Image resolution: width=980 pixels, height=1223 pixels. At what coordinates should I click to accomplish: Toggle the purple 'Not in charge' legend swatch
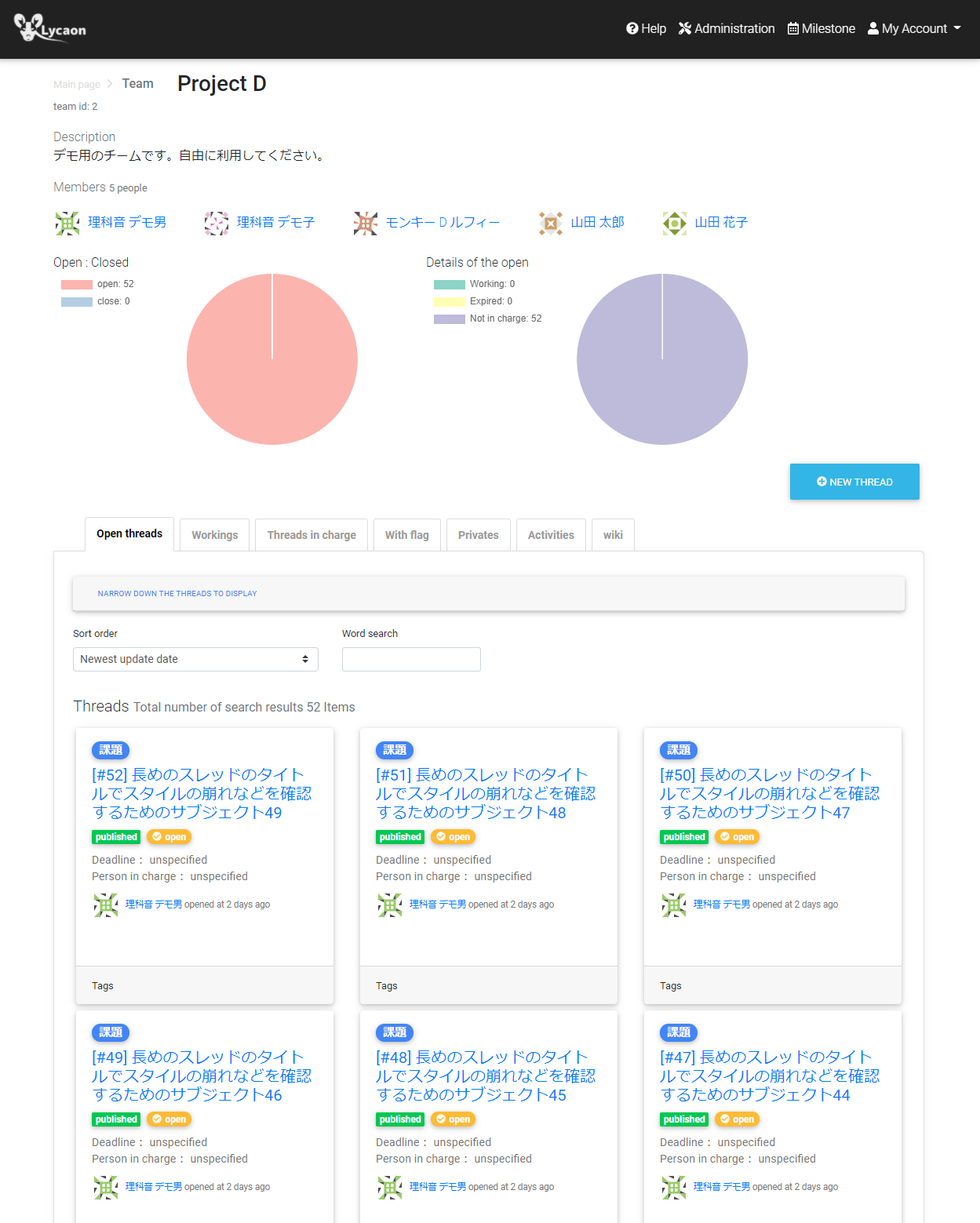pos(450,318)
